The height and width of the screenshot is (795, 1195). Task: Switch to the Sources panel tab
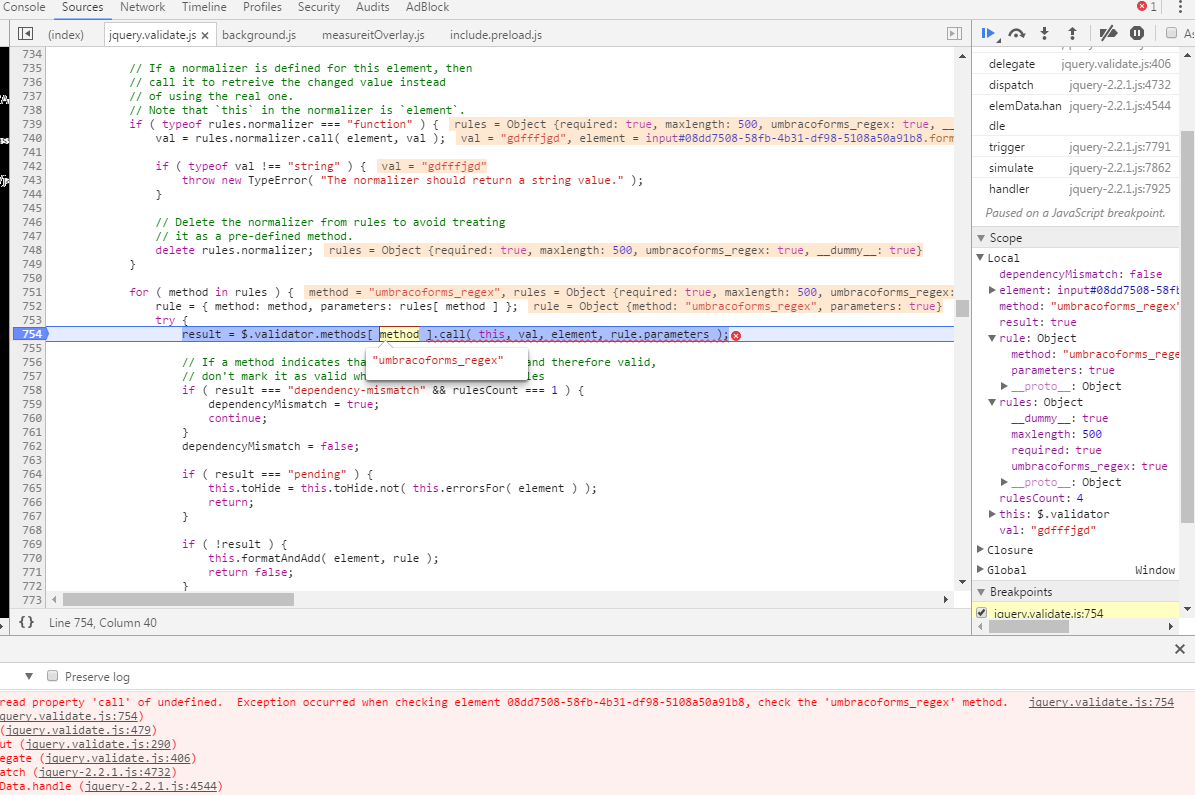pos(82,7)
